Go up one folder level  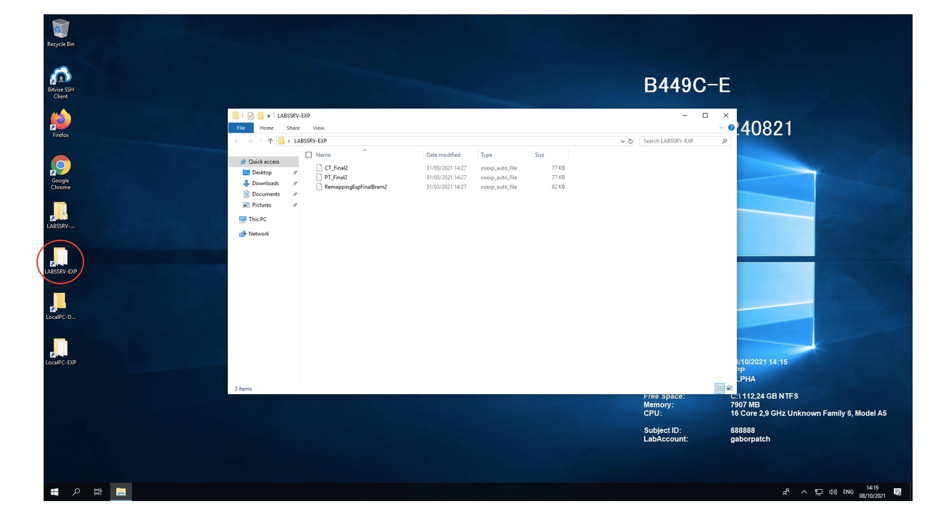(270, 141)
